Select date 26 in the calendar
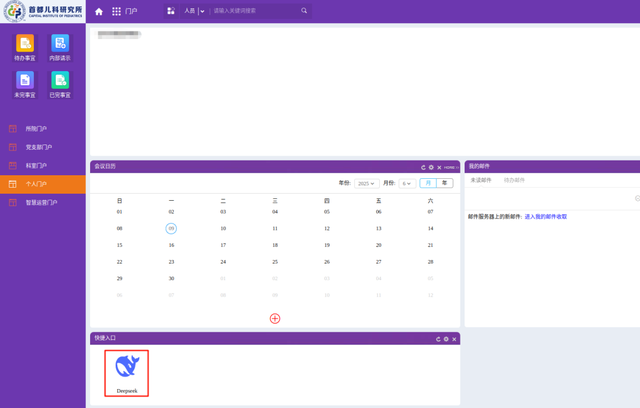The height and width of the screenshot is (408, 640). 327,262
